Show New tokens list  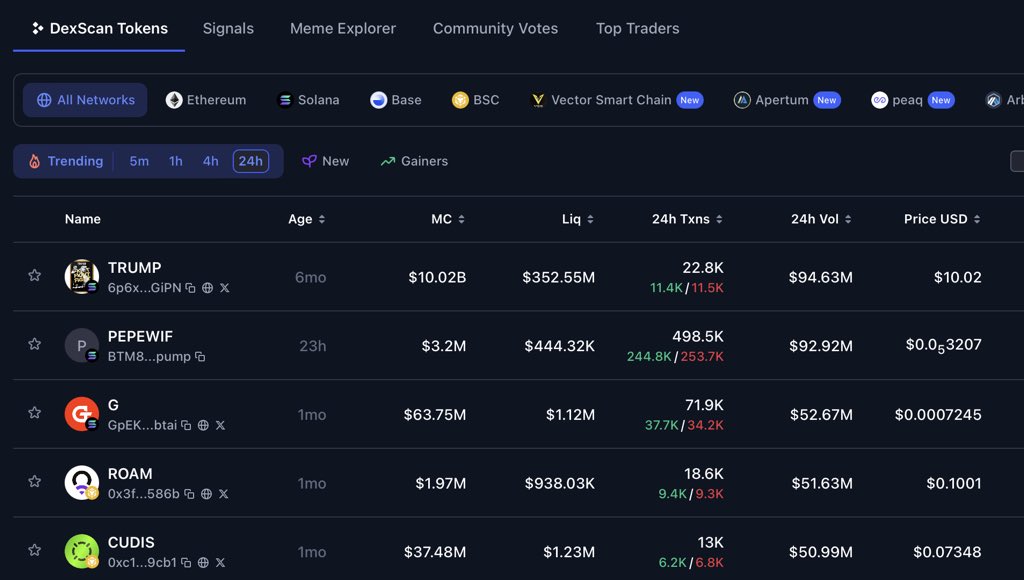[x=325, y=161]
